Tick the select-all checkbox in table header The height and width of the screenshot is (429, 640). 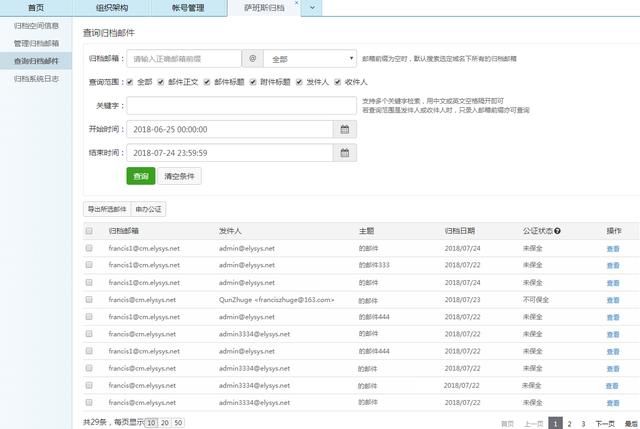pyautogui.click(x=89, y=231)
